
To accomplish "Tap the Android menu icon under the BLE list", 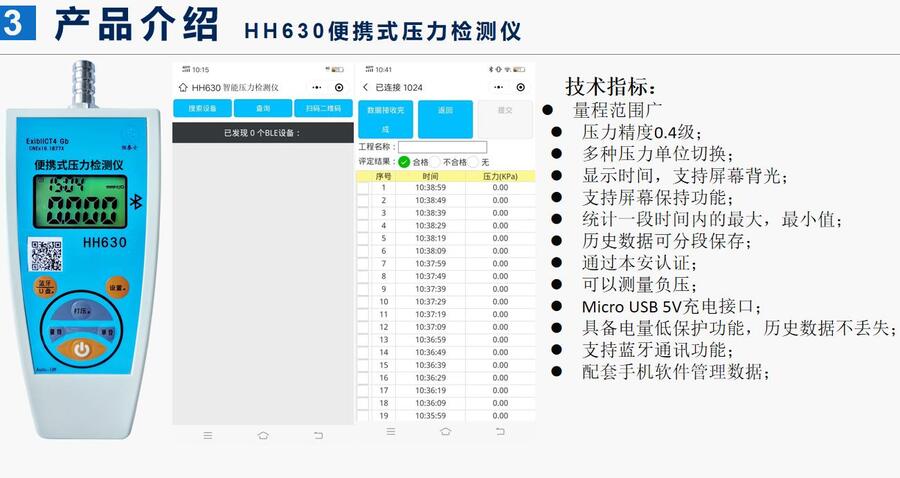I will click(x=208, y=435).
